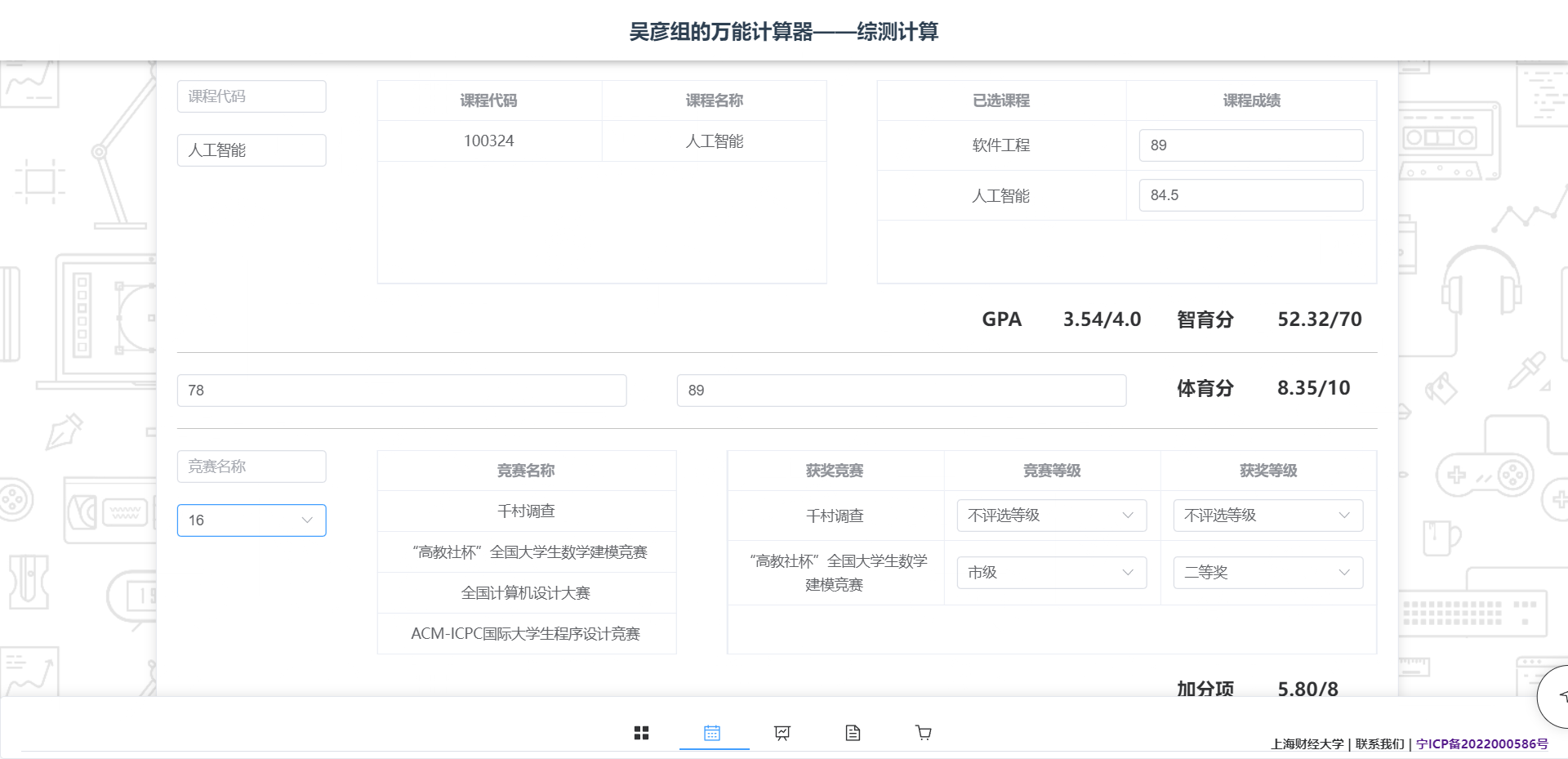Select 千村调查 in the competition list
The width and height of the screenshot is (1568, 759).
[x=527, y=511]
